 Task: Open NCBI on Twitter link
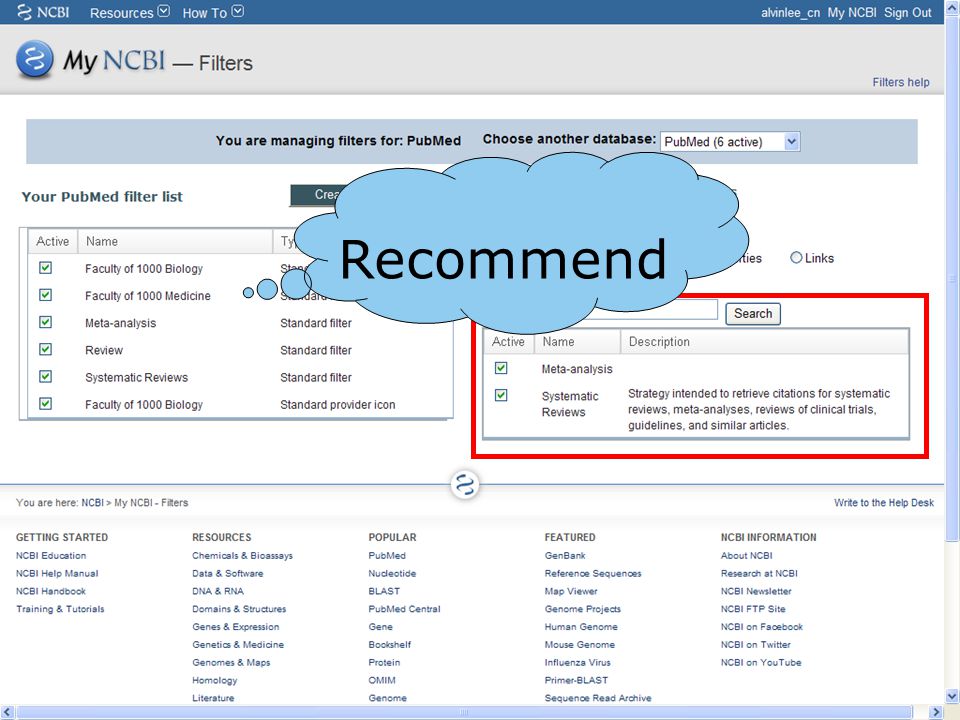(756, 644)
